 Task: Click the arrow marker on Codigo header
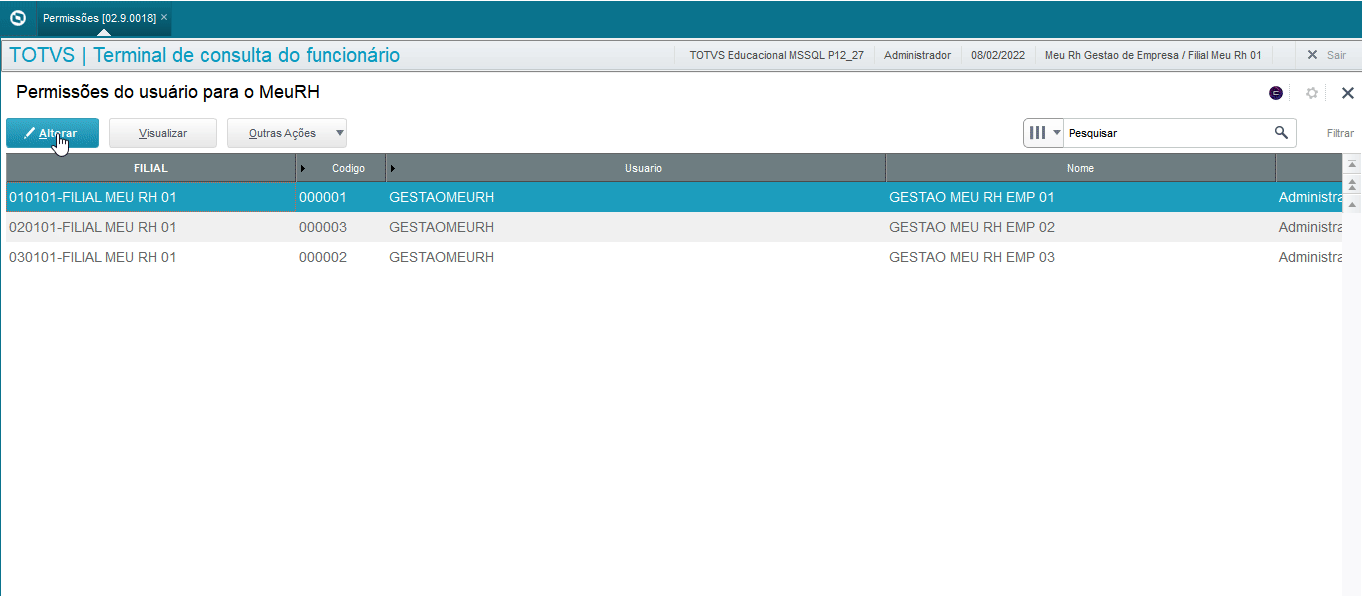click(303, 168)
